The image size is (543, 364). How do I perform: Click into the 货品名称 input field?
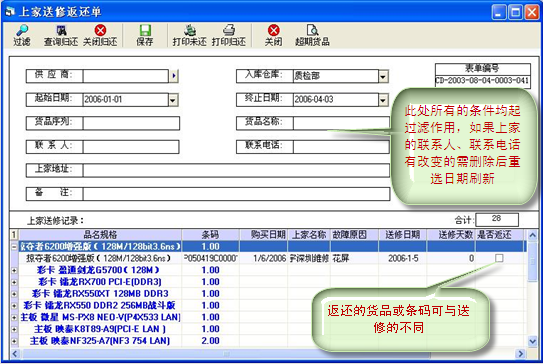pos(341,123)
